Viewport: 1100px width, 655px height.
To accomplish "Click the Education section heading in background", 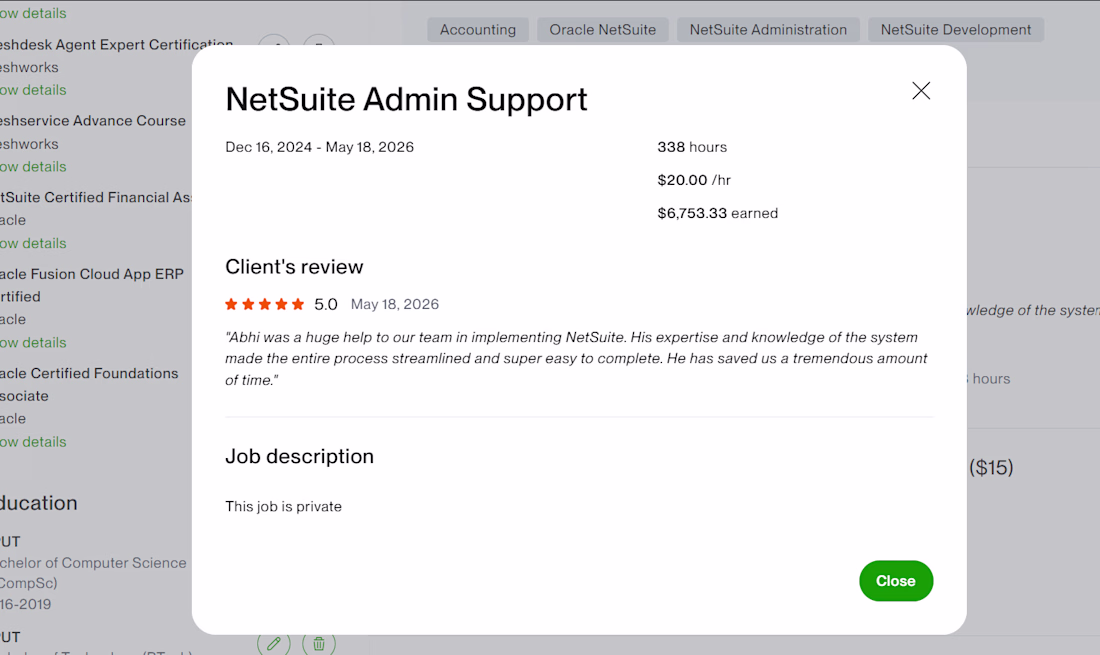I will click(x=39, y=503).
